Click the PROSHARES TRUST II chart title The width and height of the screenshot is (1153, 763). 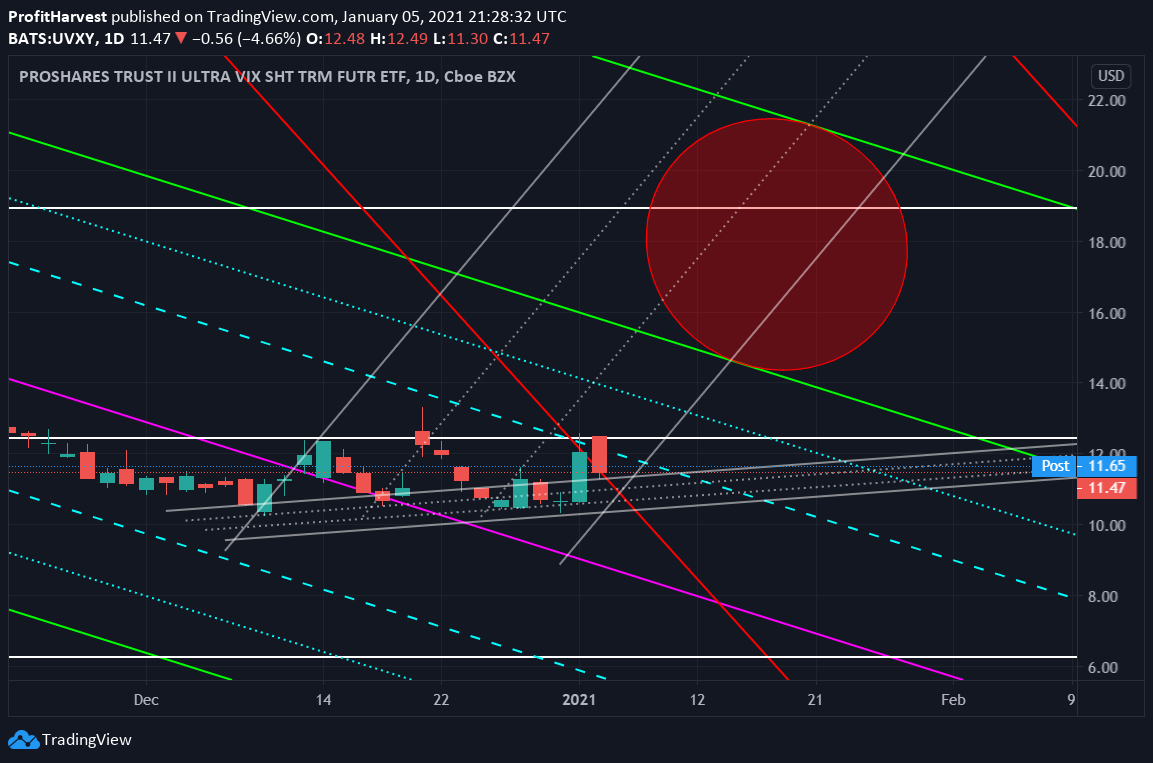click(267, 76)
